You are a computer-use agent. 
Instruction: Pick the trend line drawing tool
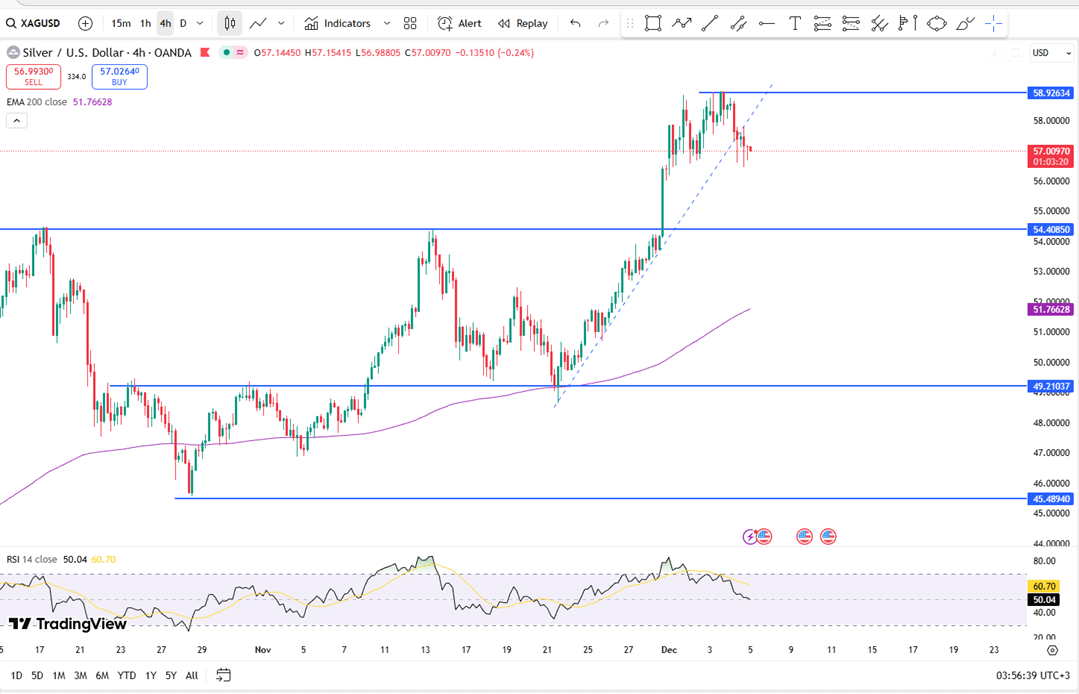pos(710,23)
